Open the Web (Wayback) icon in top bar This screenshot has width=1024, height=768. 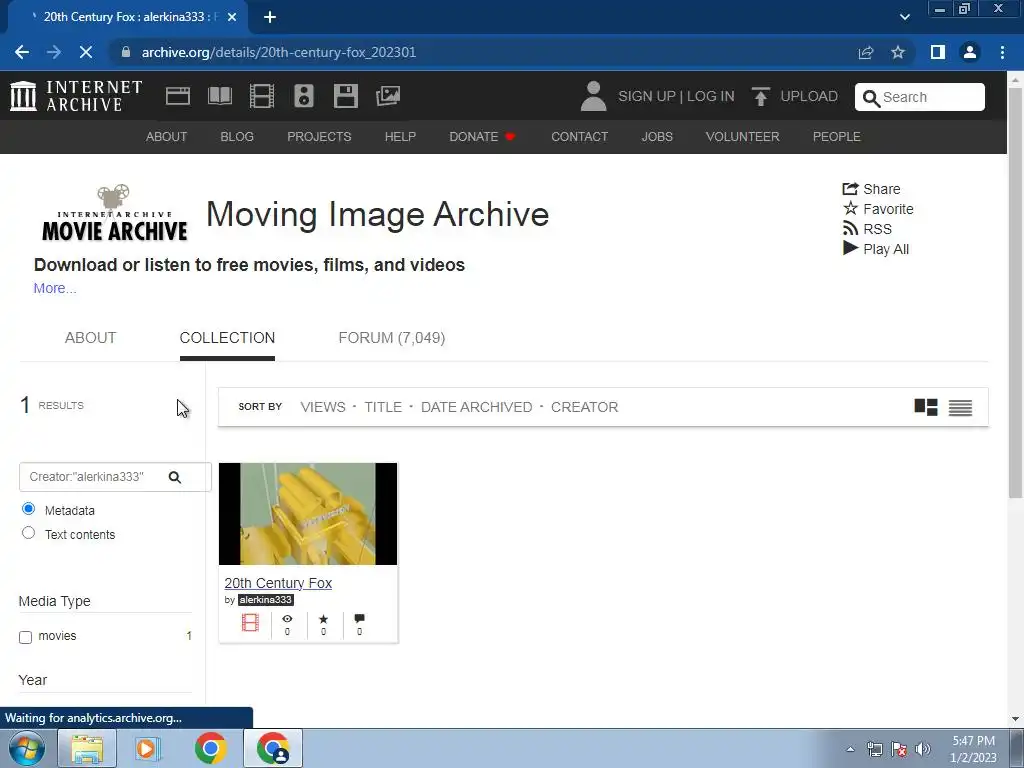pyautogui.click(x=178, y=96)
